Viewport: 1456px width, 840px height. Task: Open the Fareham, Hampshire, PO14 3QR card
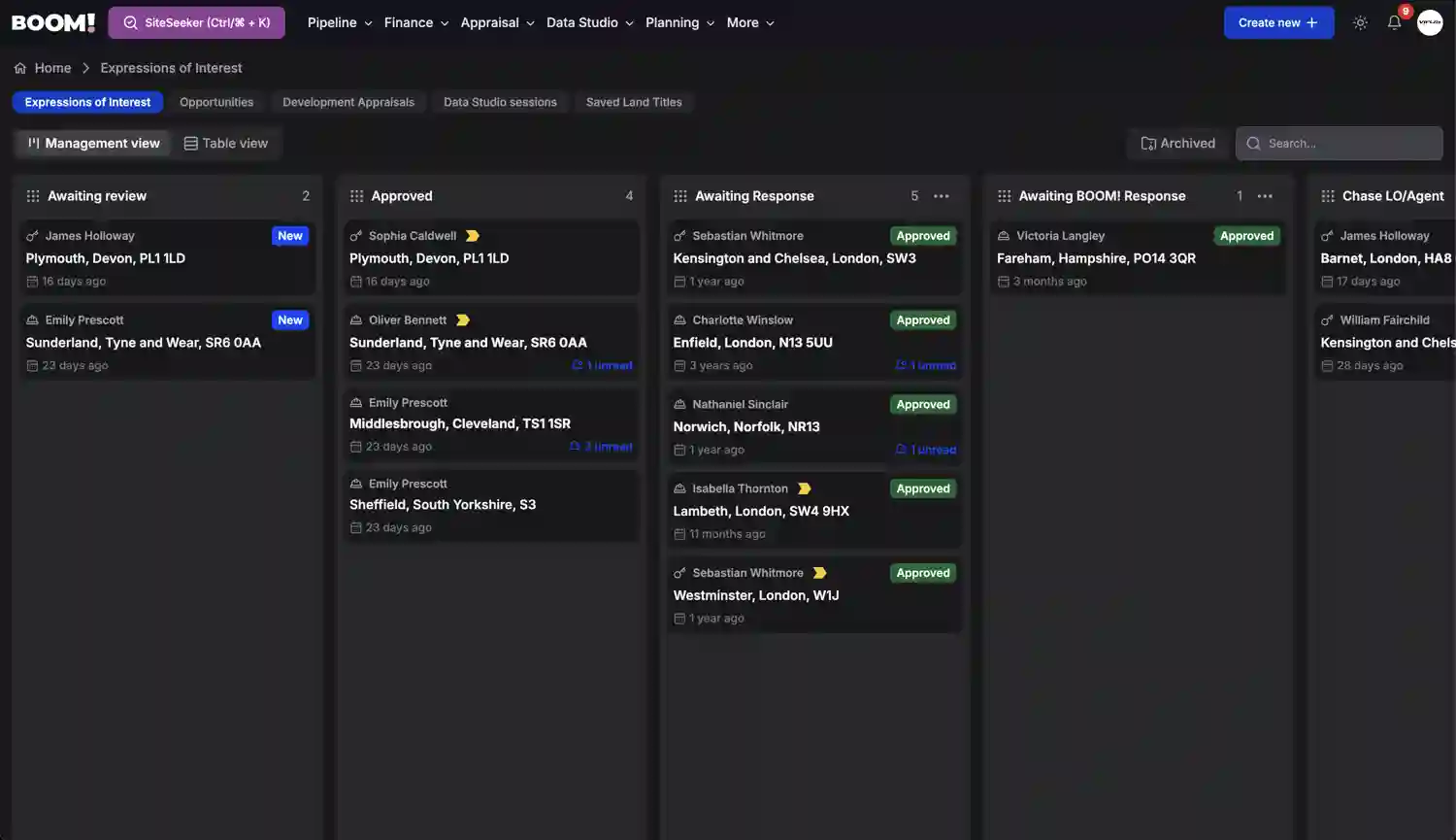click(1139, 257)
